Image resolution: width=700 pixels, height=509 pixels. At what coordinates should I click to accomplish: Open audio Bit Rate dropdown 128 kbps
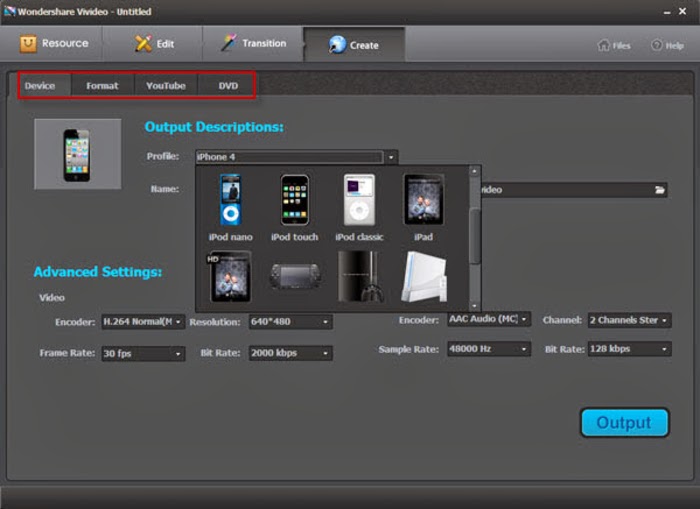coord(629,349)
